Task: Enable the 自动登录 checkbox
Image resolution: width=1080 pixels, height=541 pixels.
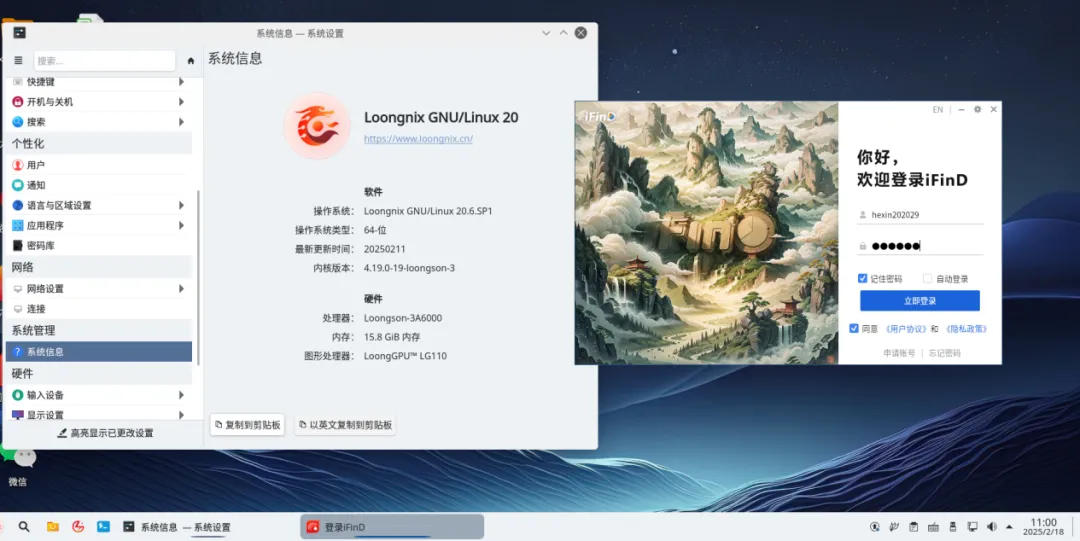Action: (928, 279)
